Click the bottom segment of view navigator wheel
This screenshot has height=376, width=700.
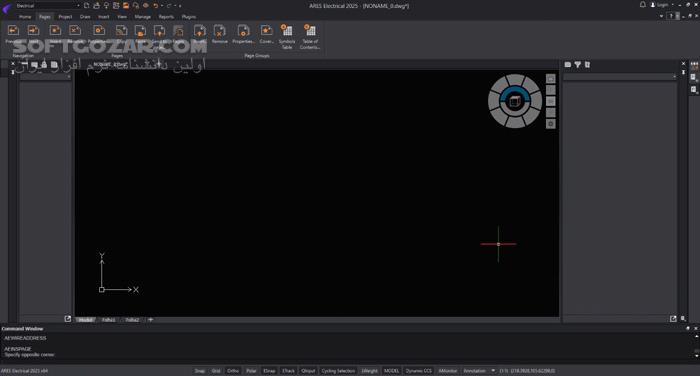(515, 123)
